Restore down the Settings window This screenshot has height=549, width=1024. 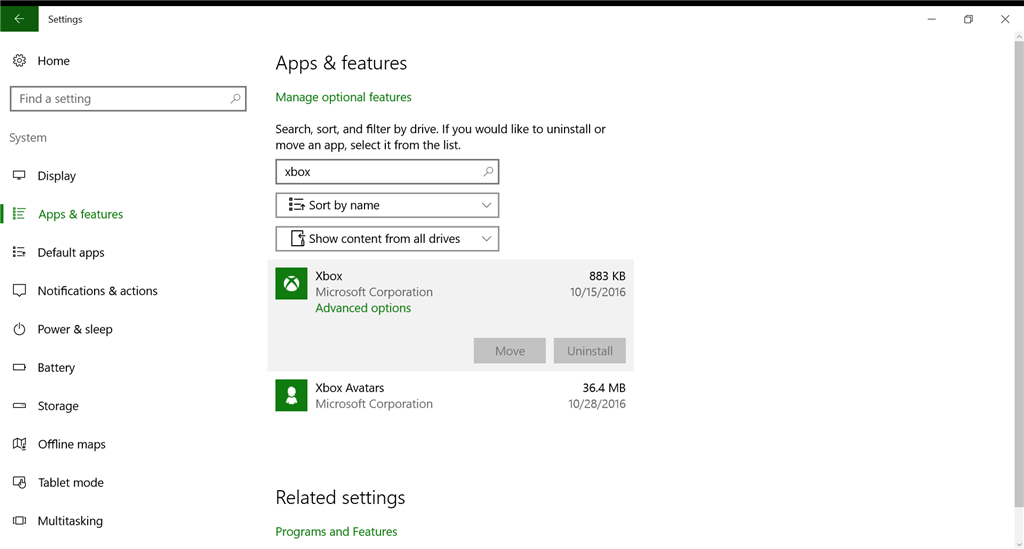[968, 19]
